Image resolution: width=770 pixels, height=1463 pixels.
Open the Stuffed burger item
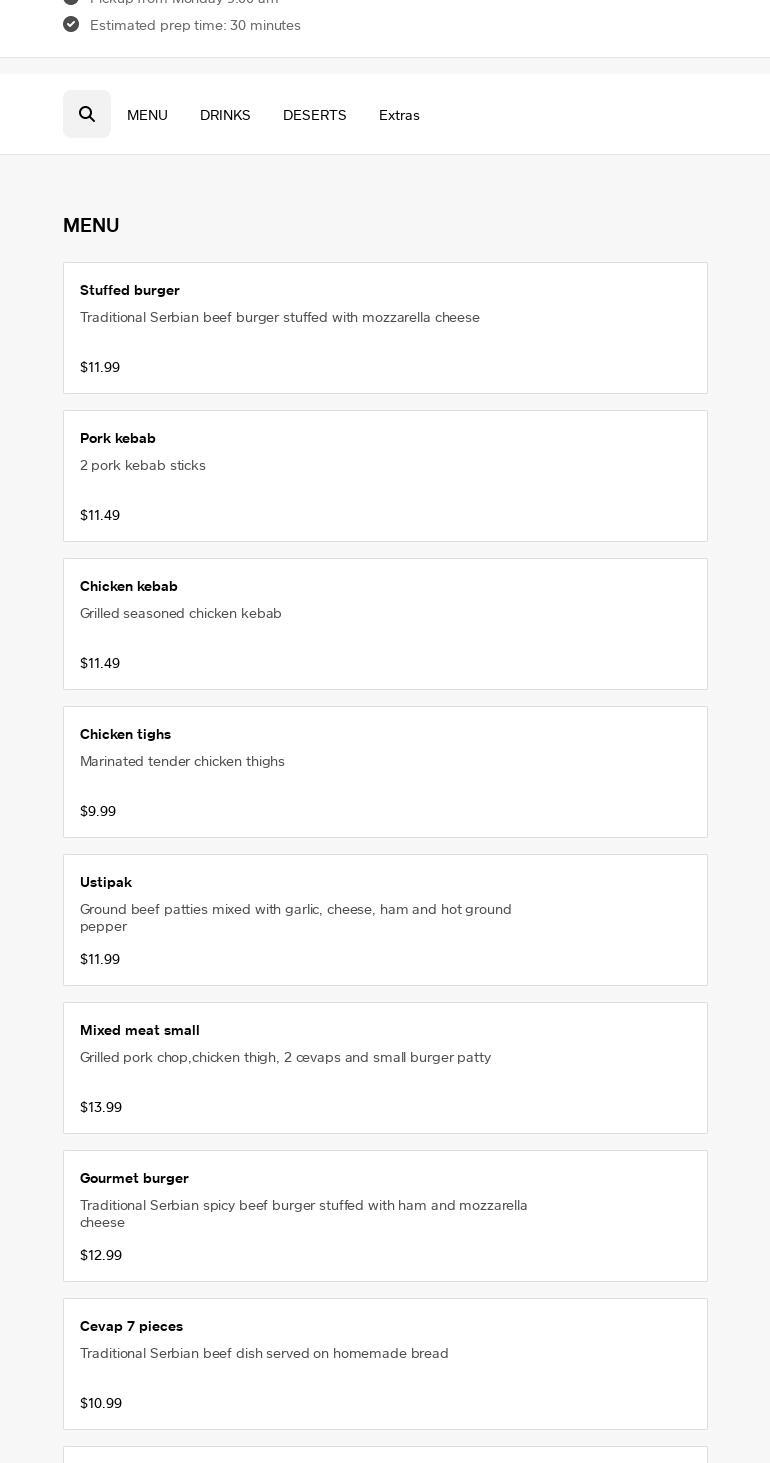385,328
